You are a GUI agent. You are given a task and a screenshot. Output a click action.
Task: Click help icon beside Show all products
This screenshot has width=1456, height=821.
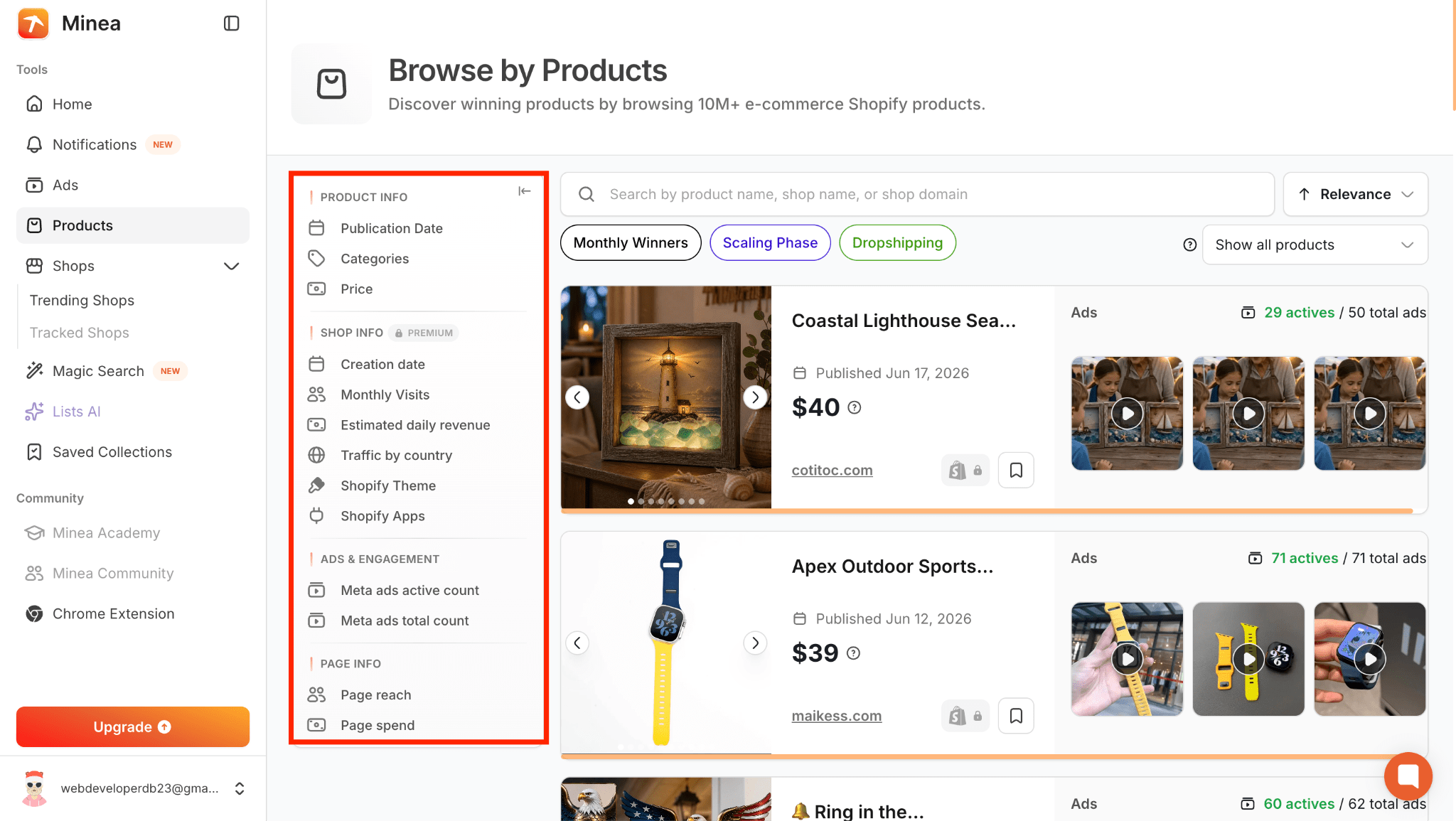[1189, 245]
